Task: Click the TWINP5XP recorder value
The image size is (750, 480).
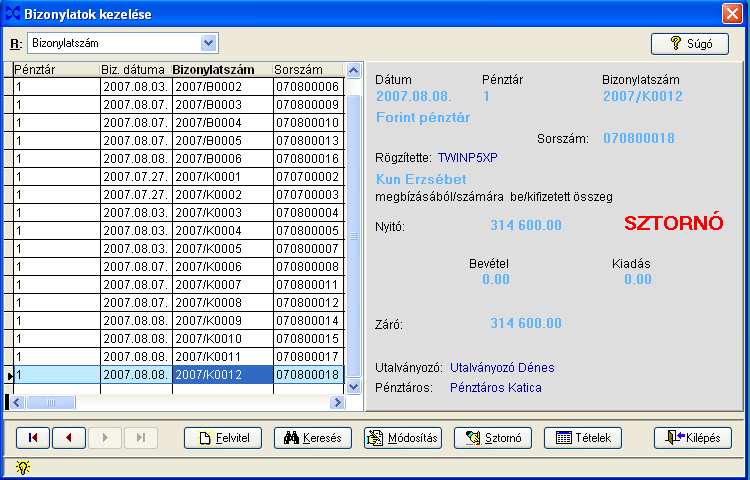Action: [467, 158]
